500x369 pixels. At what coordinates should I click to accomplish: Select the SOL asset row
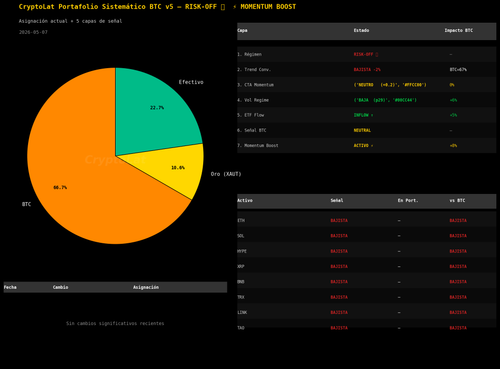[367, 236]
